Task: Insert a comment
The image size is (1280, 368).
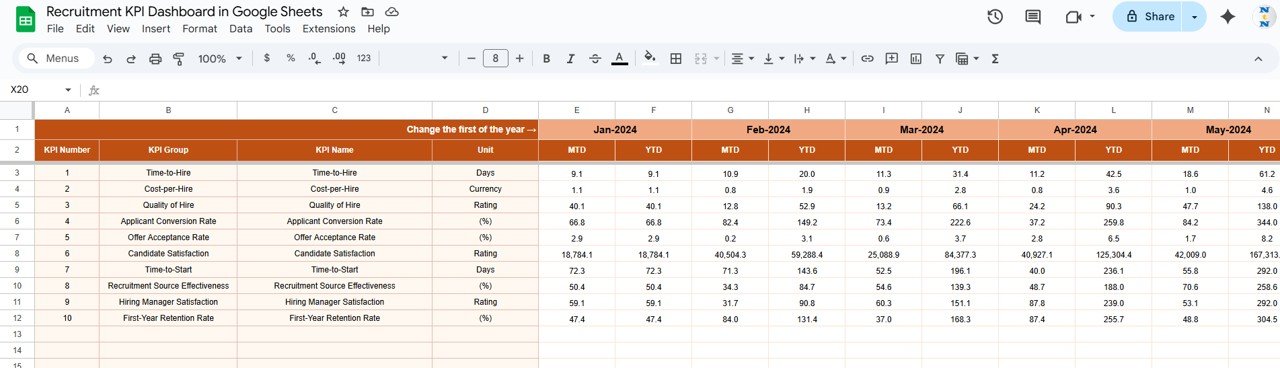Action: click(x=891, y=59)
